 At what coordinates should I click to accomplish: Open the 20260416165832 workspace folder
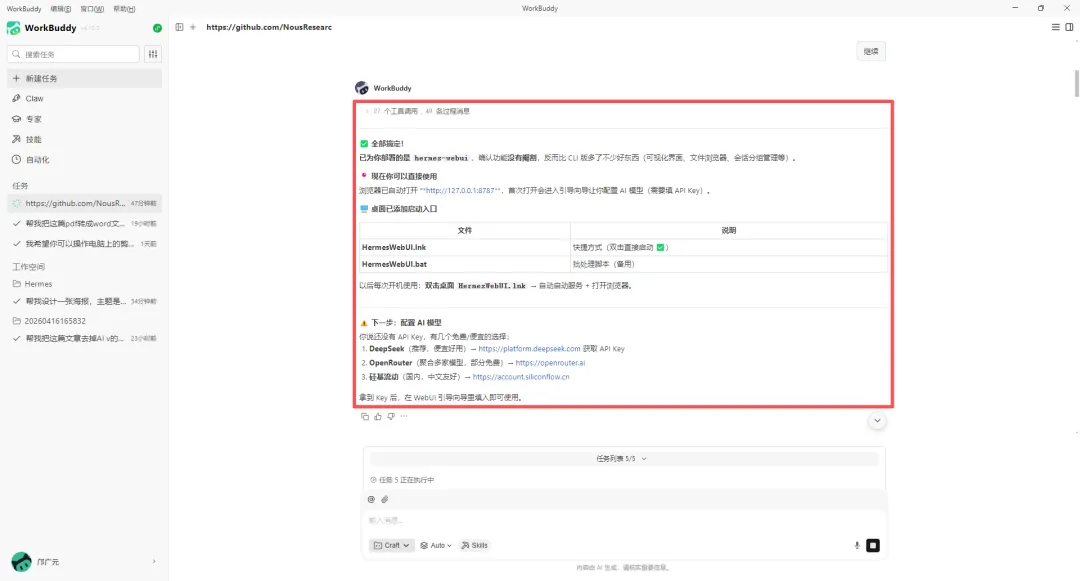(85, 321)
